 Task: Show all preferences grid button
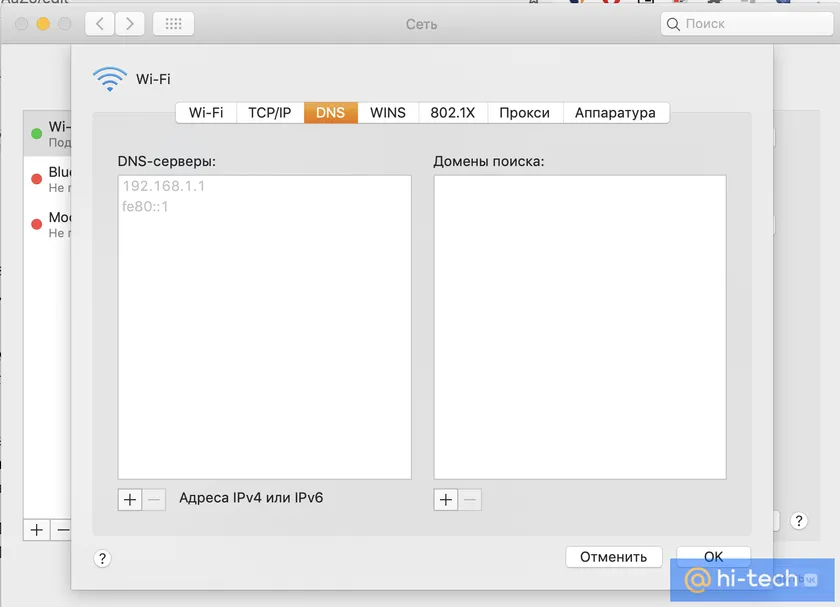coord(174,24)
